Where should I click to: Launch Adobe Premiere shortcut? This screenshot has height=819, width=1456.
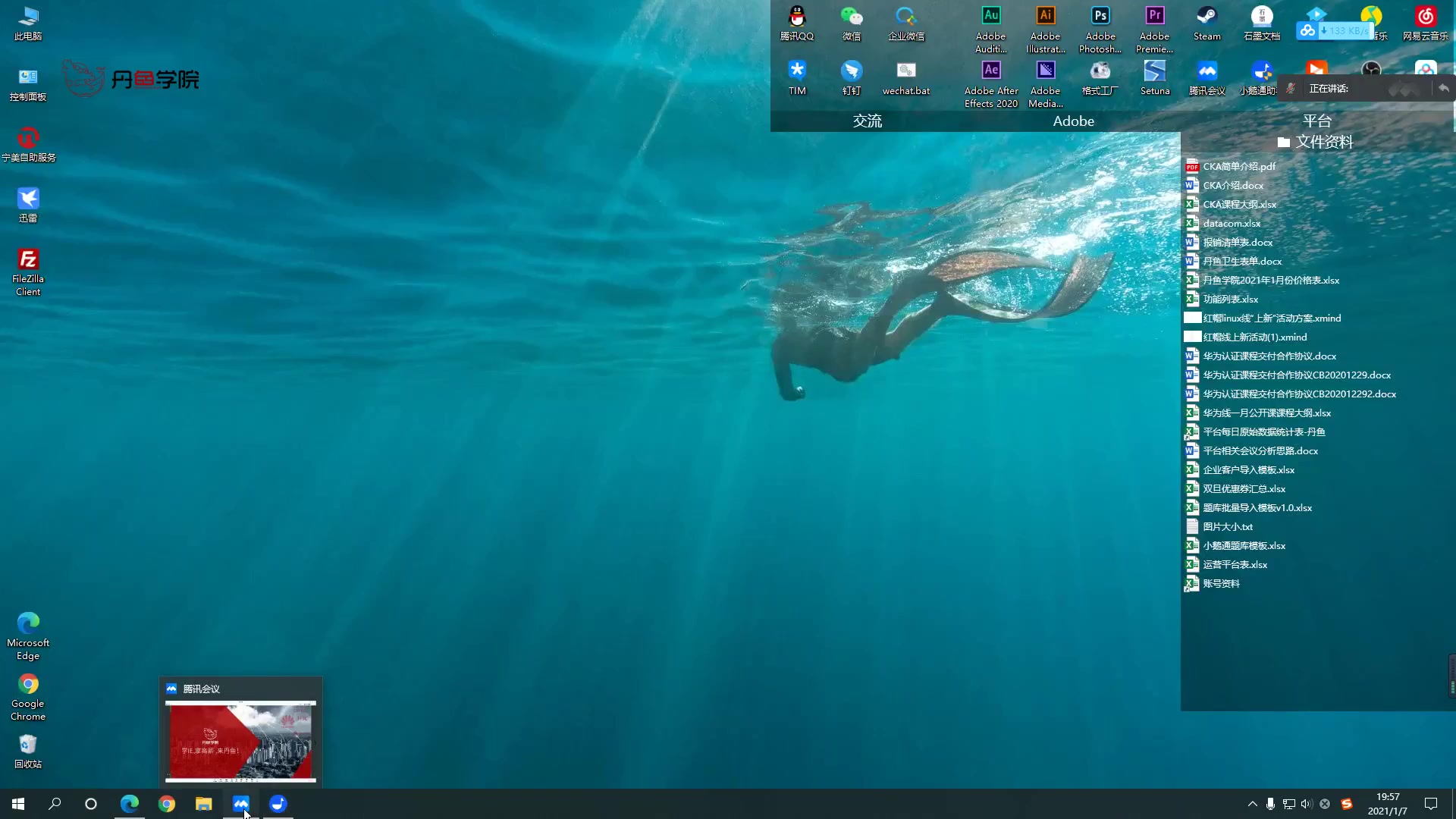(1155, 29)
